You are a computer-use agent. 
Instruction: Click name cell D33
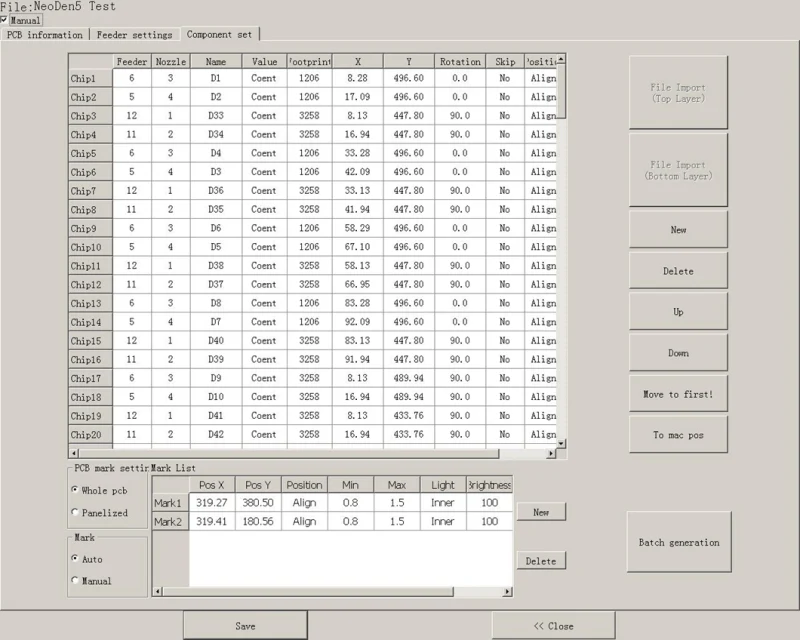pyautogui.click(x=216, y=115)
